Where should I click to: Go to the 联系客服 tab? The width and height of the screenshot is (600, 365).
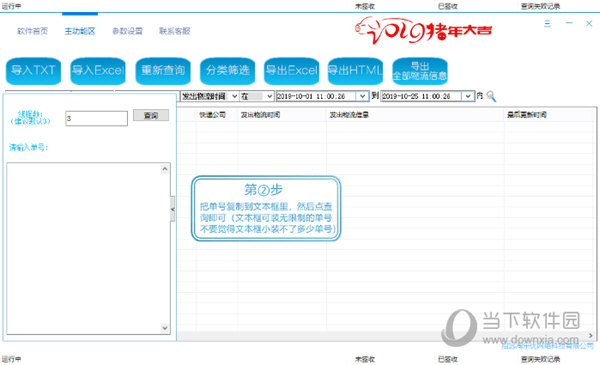(x=174, y=31)
